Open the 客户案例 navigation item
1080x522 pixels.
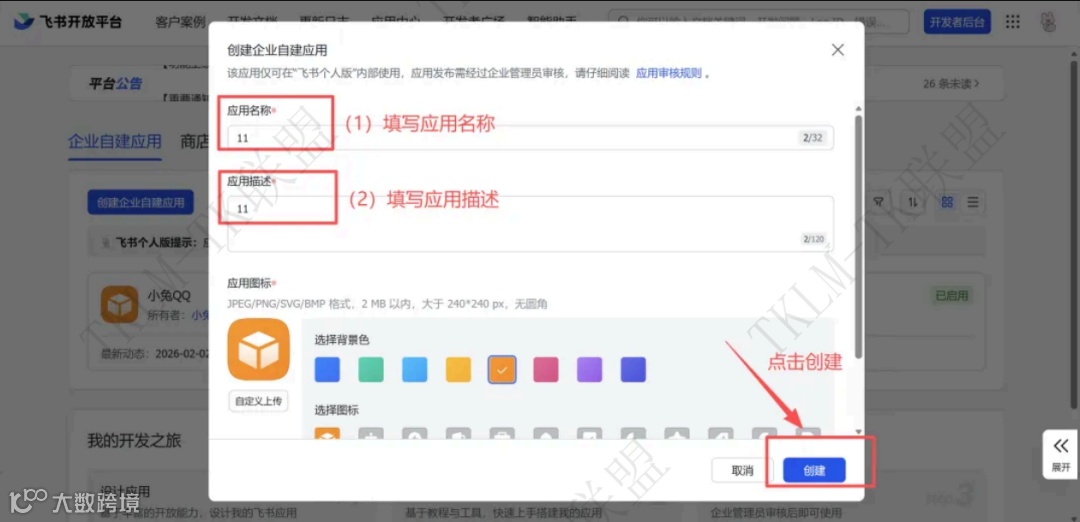coord(180,22)
